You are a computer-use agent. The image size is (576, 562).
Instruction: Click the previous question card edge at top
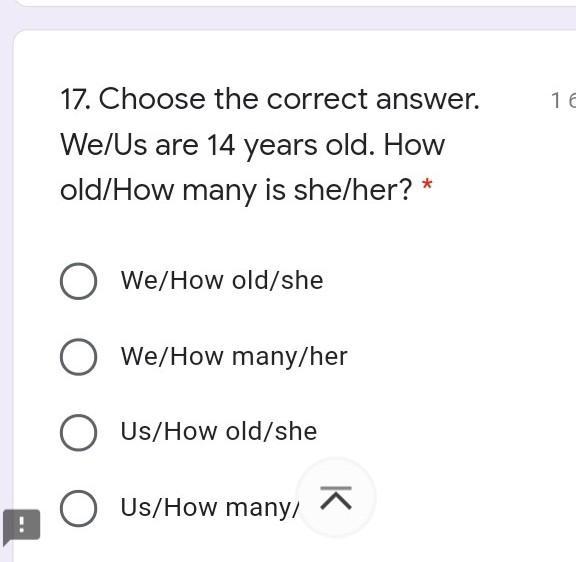[296, 3]
